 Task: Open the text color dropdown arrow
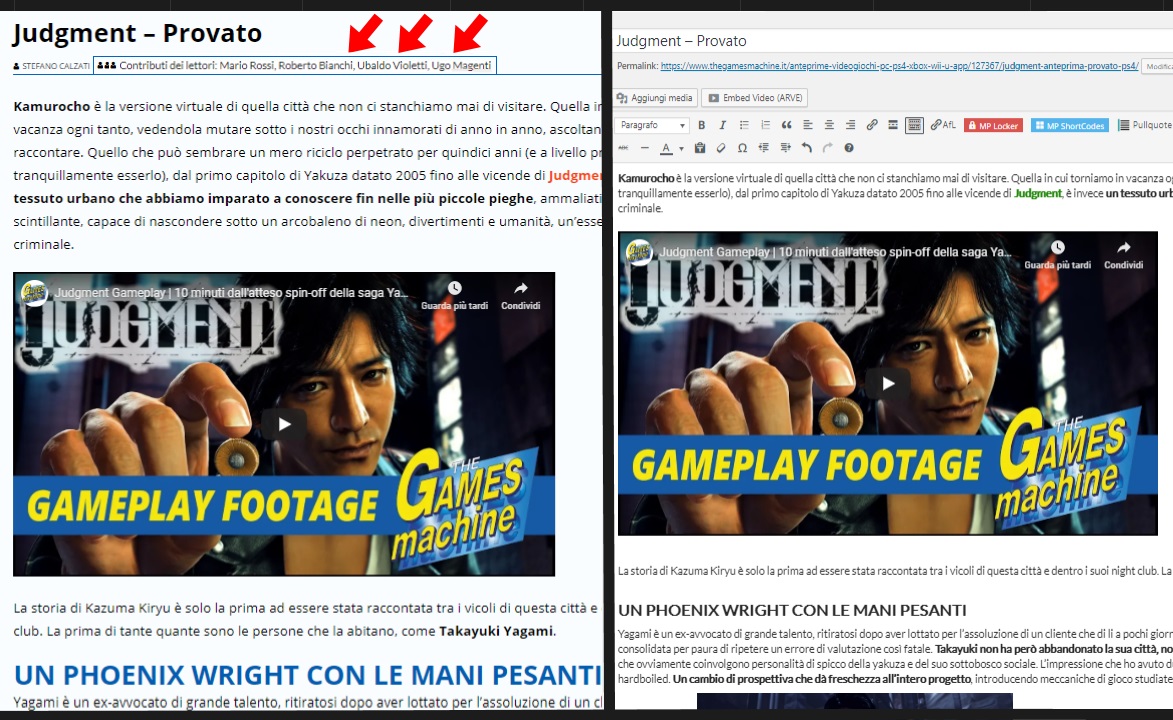(x=681, y=148)
